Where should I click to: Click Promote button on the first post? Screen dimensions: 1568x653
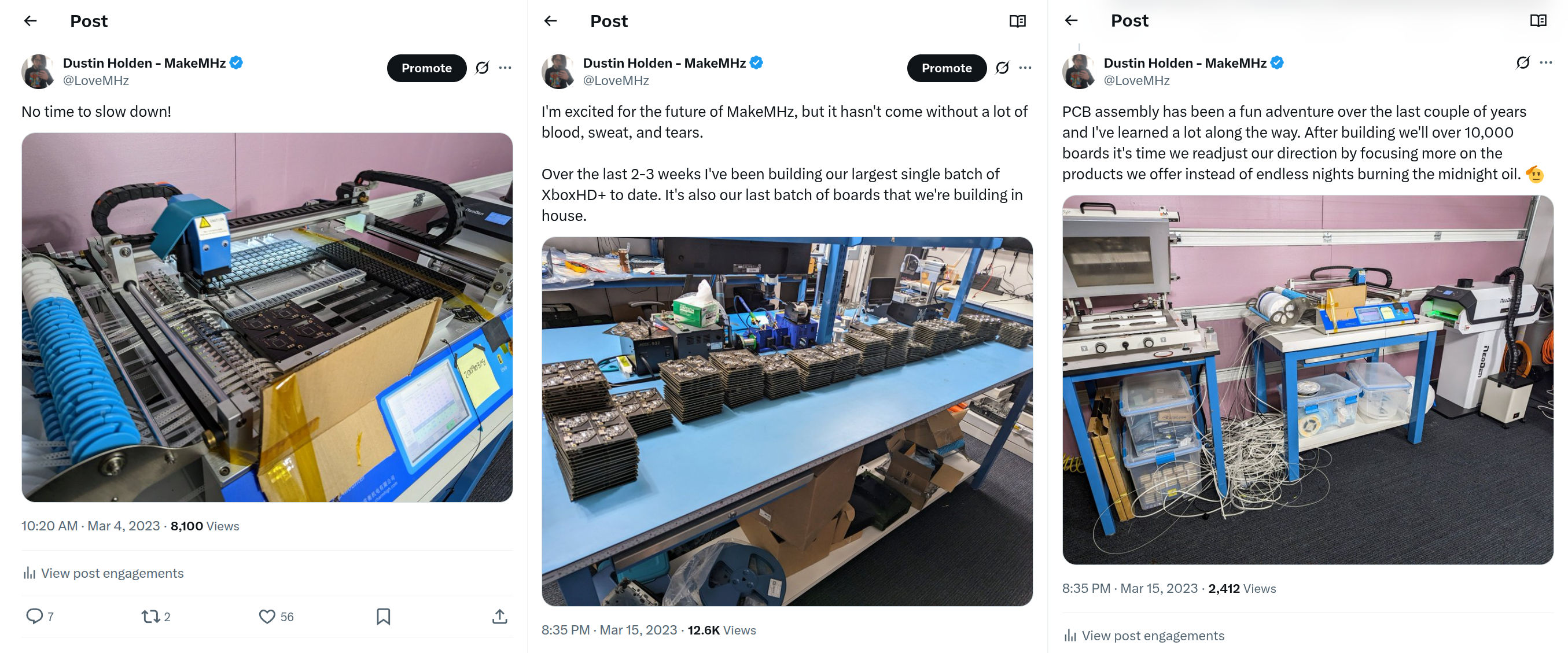coord(426,68)
